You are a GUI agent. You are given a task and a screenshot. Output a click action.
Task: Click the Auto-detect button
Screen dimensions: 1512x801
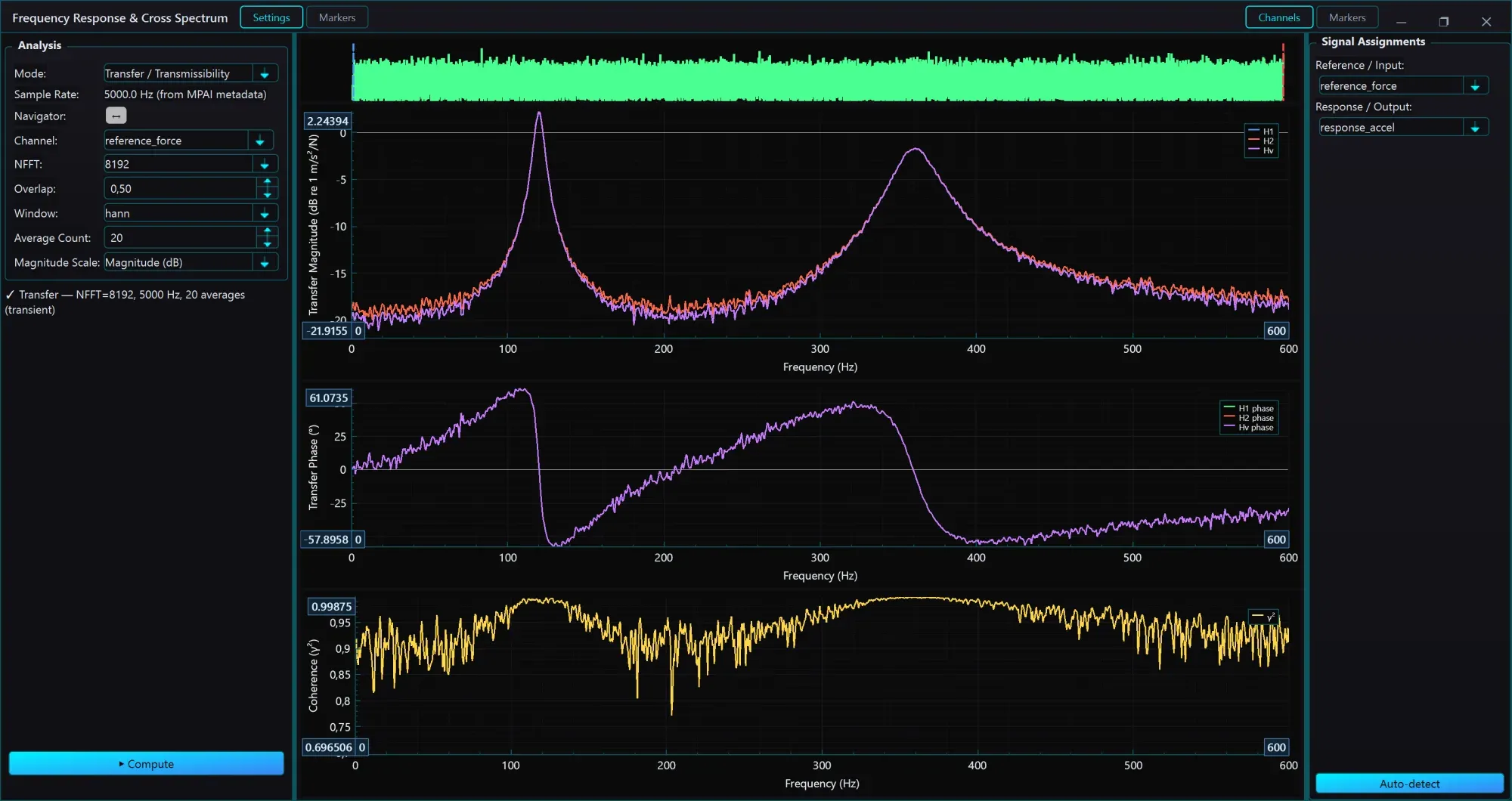(x=1409, y=784)
